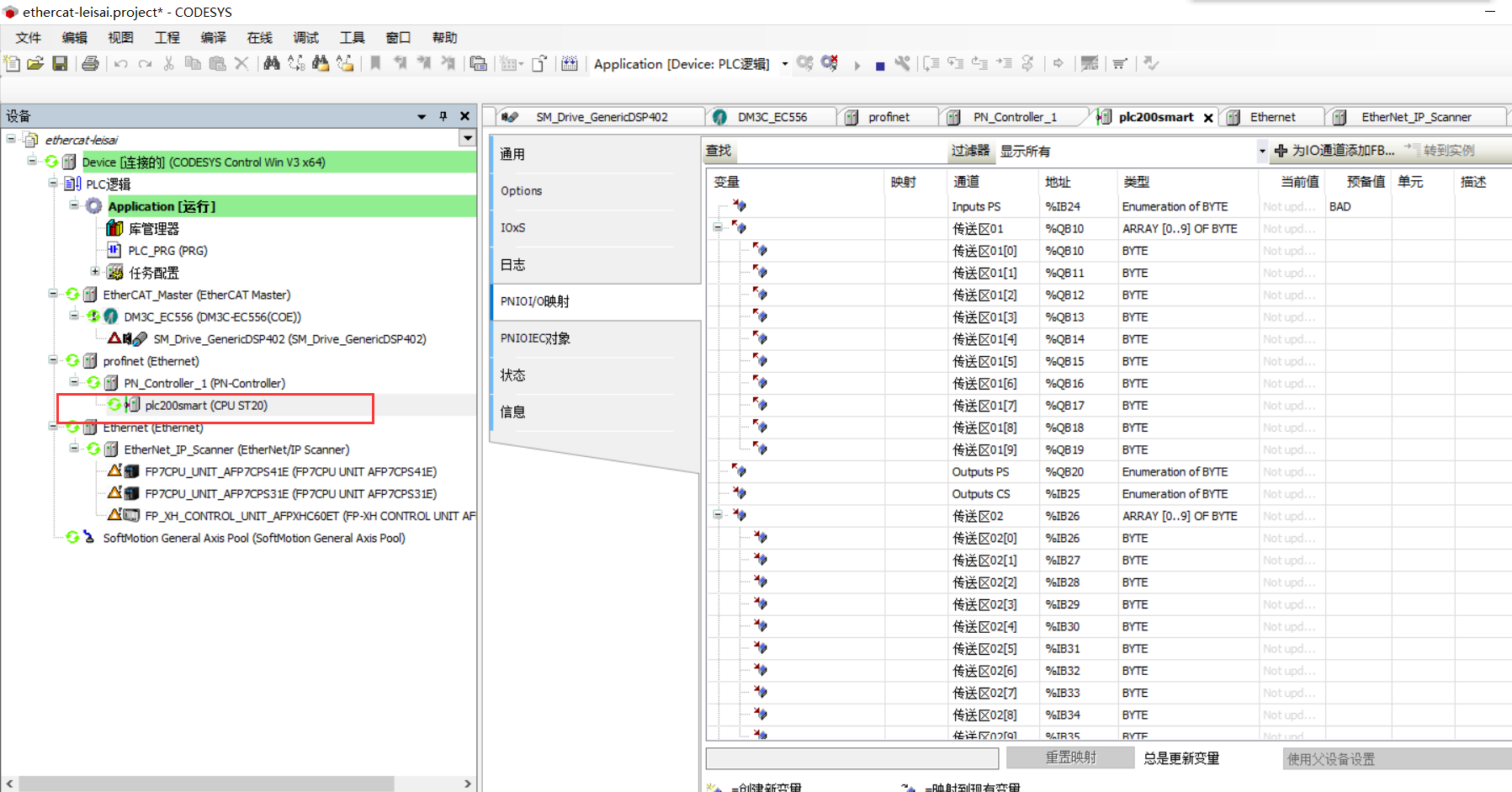1512x792 pixels.
Task: Close the plc200smart editor tab
Action: pos(1208,118)
